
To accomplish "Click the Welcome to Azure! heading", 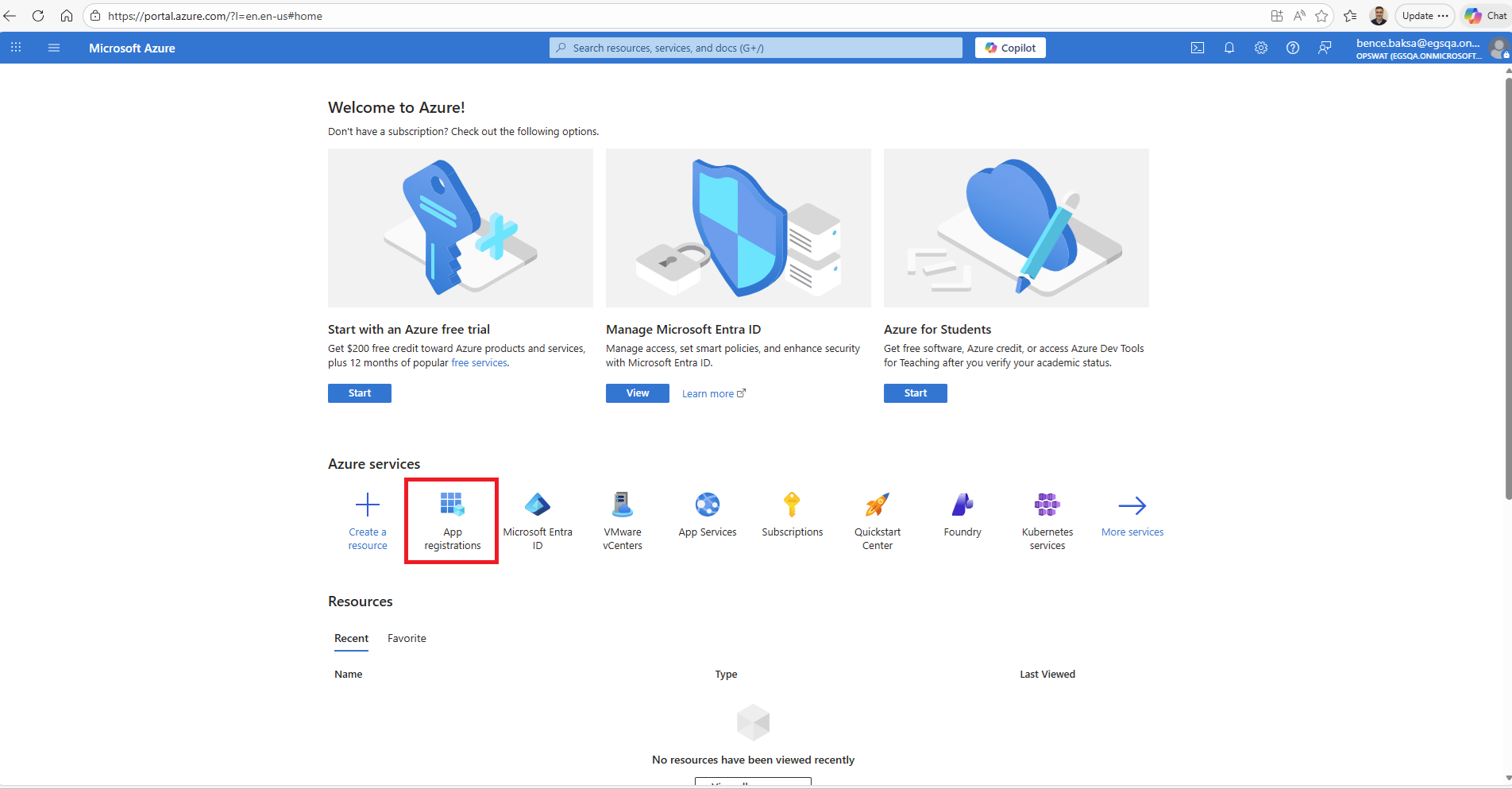I will [396, 107].
